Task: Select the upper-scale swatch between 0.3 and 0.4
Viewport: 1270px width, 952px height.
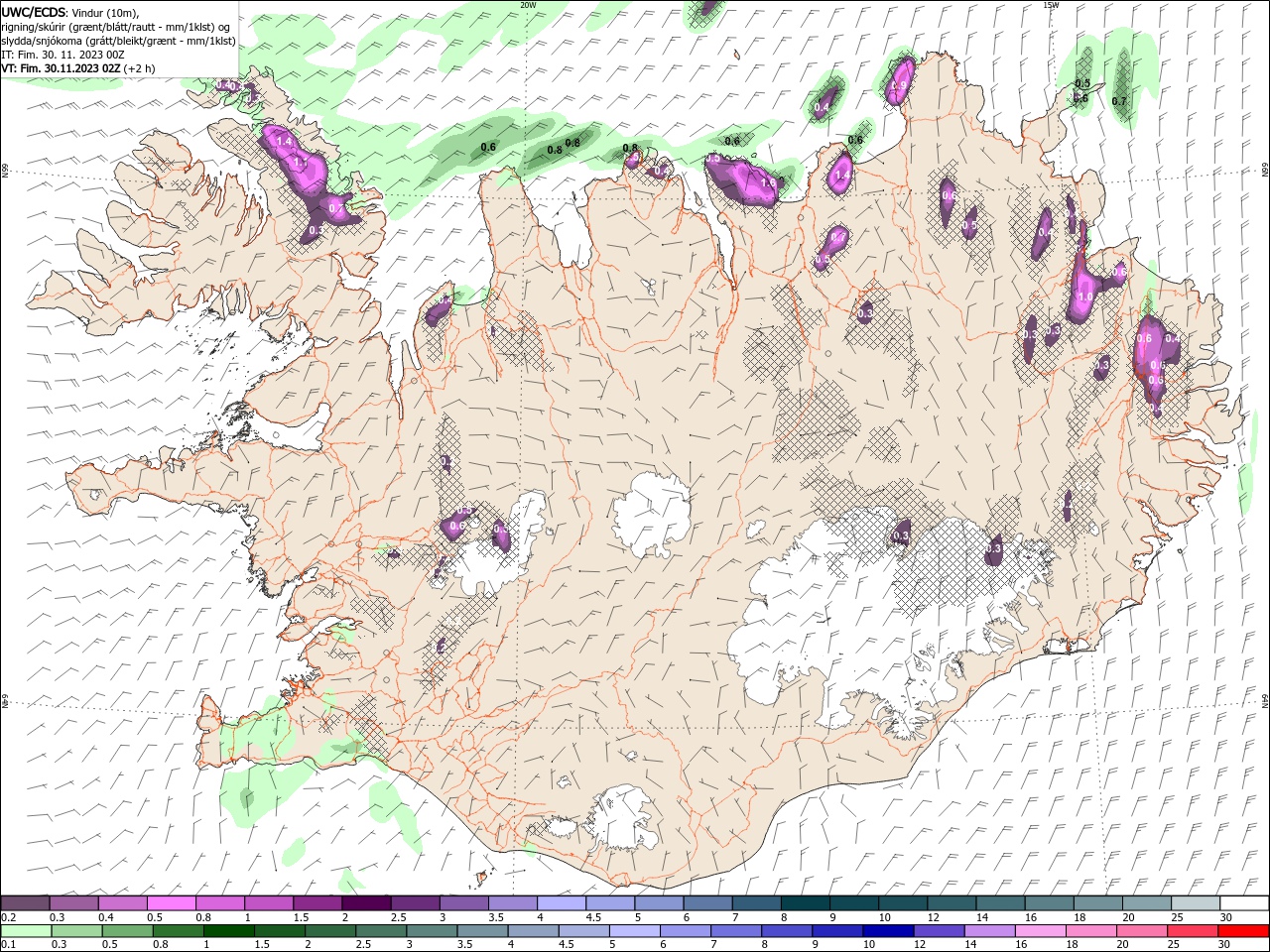Action: (74, 903)
